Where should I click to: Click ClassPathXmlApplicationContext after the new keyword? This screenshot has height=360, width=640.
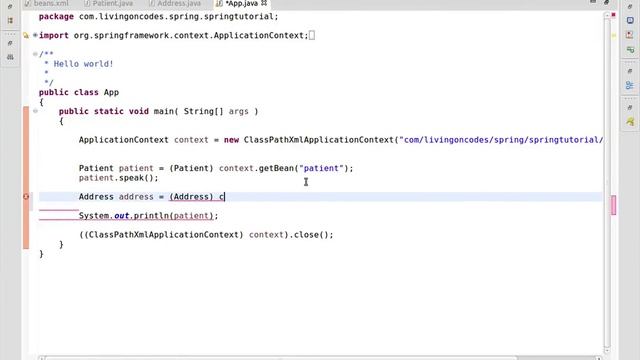318,140
